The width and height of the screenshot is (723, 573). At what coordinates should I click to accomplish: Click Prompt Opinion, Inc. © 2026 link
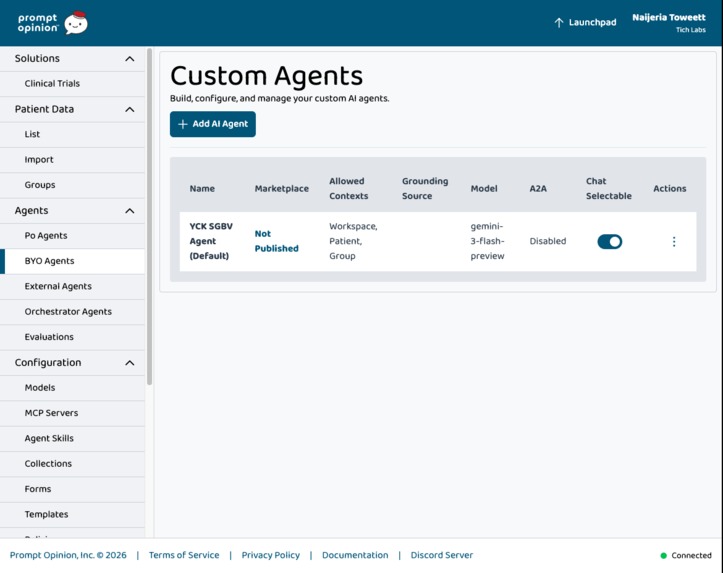[x=68, y=555]
